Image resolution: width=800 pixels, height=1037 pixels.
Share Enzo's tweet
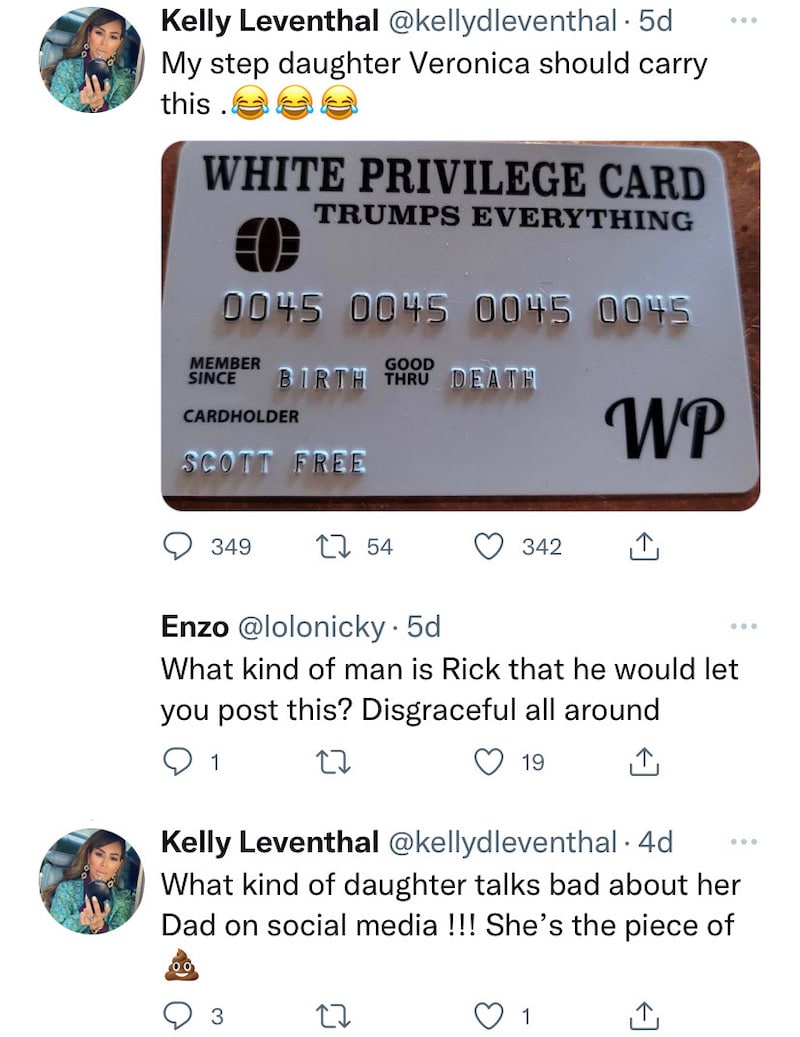644,761
